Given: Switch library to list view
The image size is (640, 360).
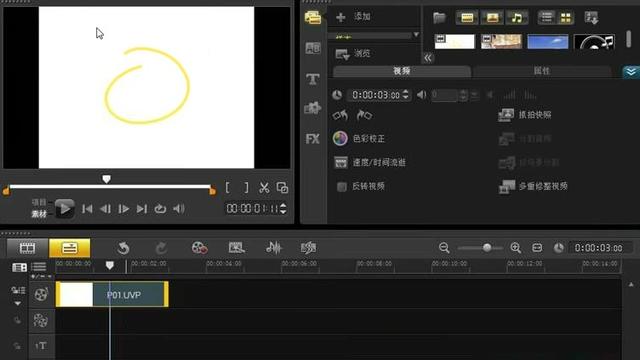Looking at the screenshot, I should point(547,17).
